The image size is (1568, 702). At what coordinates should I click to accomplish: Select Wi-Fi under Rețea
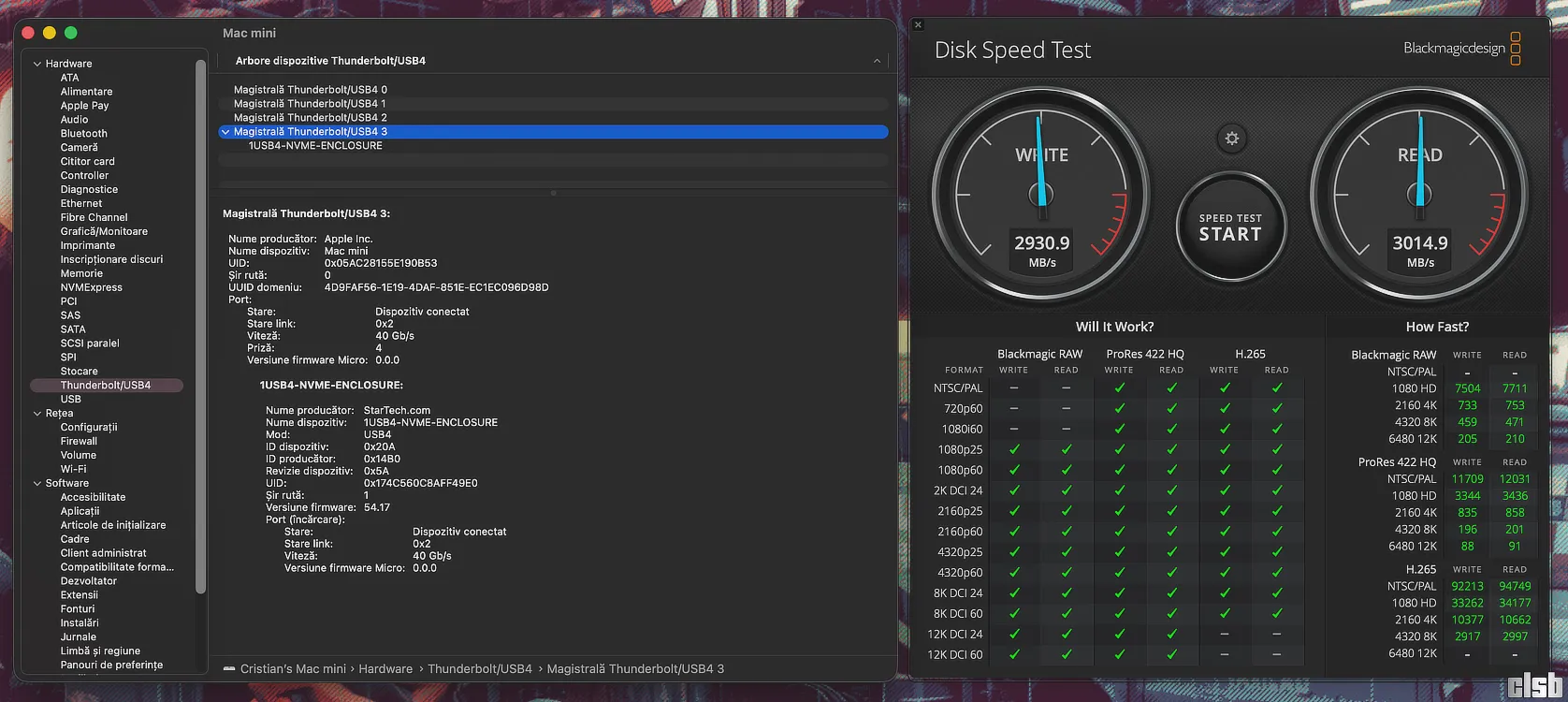(73, 469)
